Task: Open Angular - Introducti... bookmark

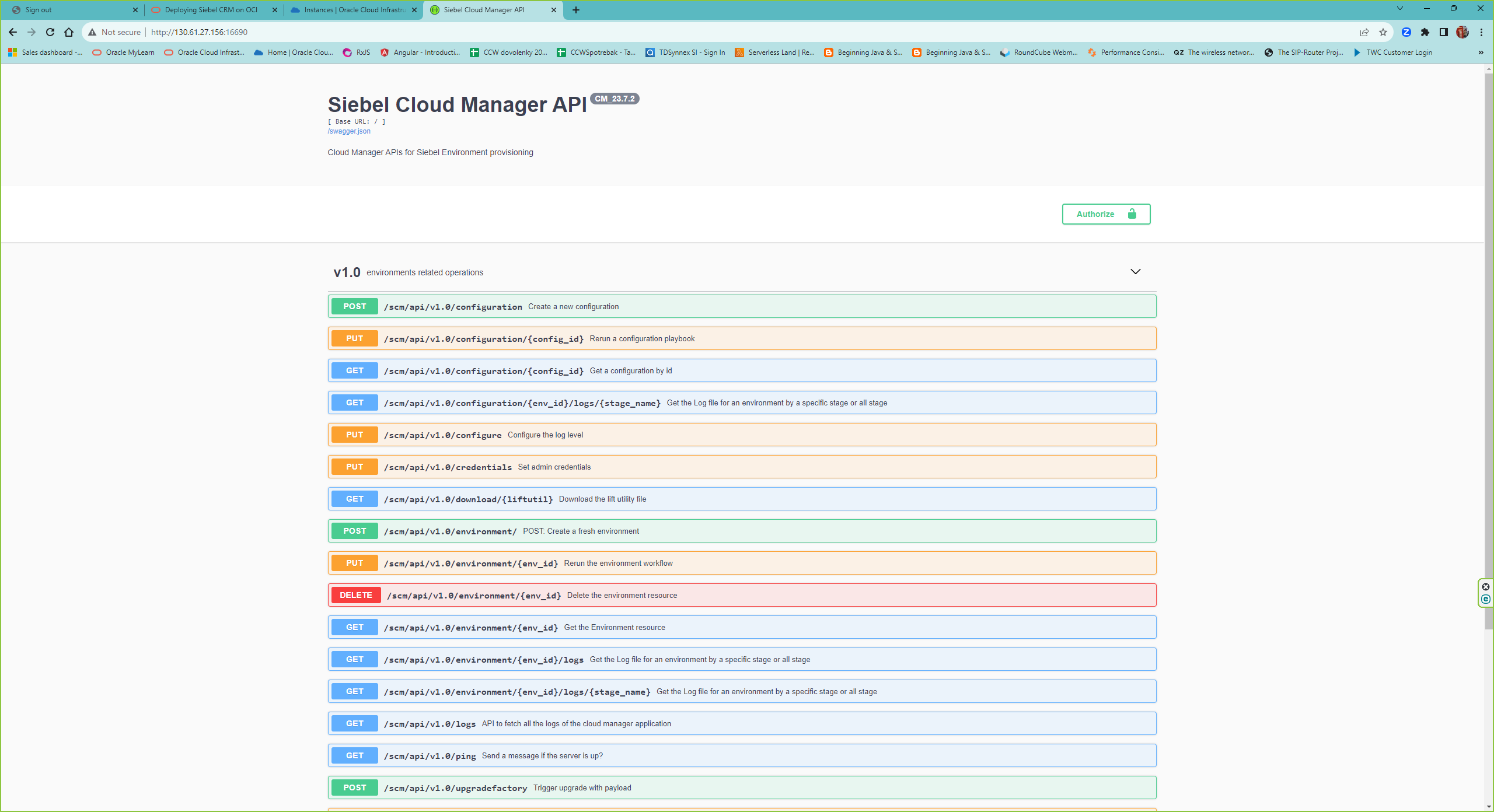Action: [420, 52]
